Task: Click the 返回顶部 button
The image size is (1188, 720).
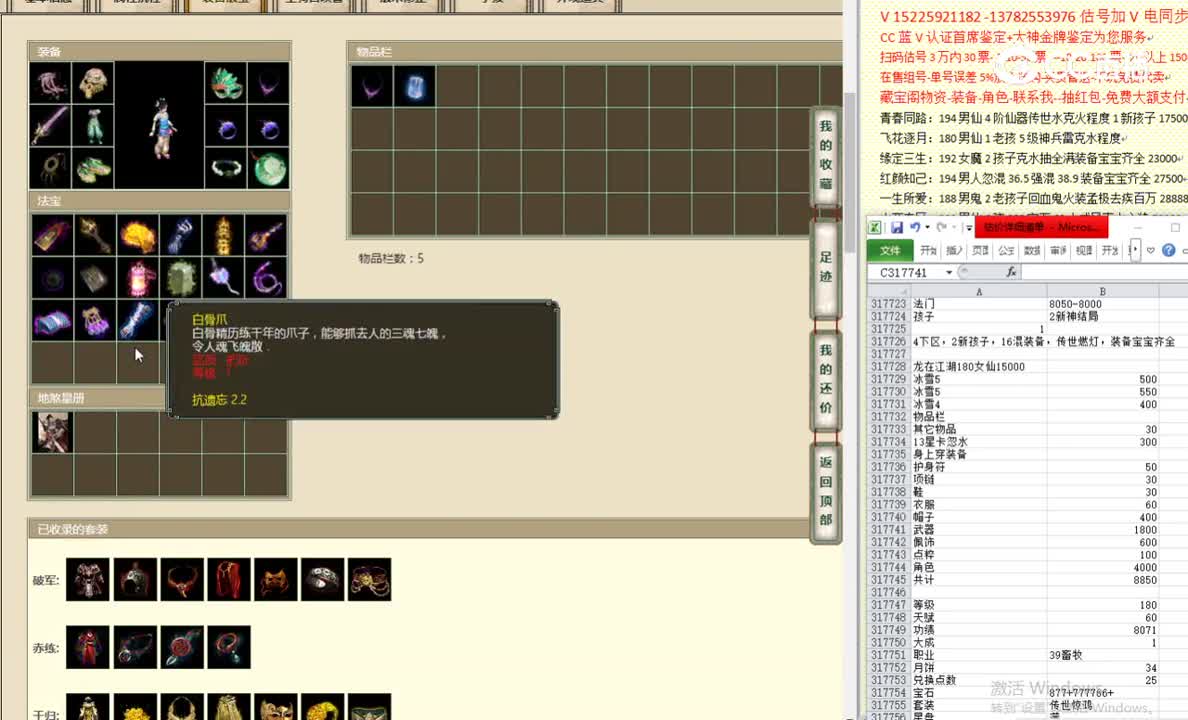Action: click(x=825, y=490)
